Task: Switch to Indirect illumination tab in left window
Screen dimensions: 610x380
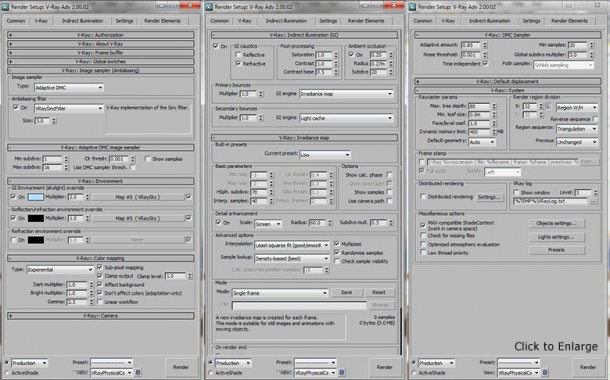Action: pos(82,21)
